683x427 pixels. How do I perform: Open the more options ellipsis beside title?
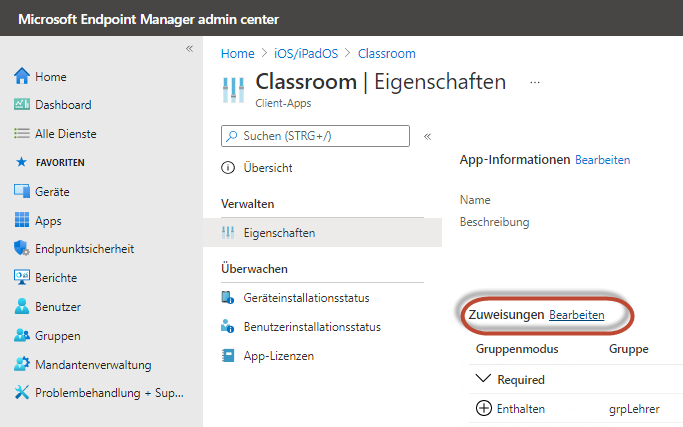click(x=535, y=82)
